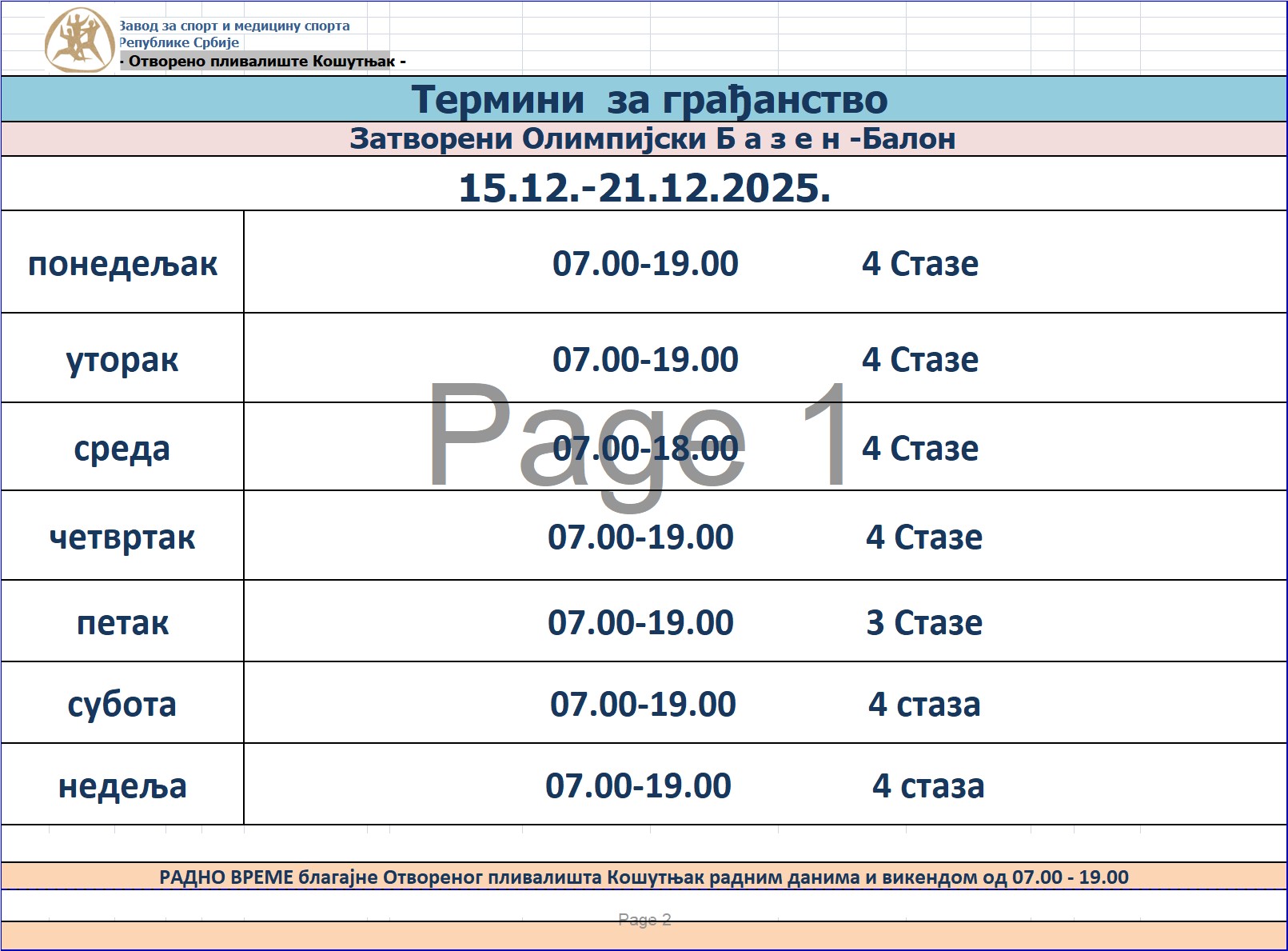The image size is (1288, 951).
Task: Click the 'недеља' day cell
Action: [122, 785]
